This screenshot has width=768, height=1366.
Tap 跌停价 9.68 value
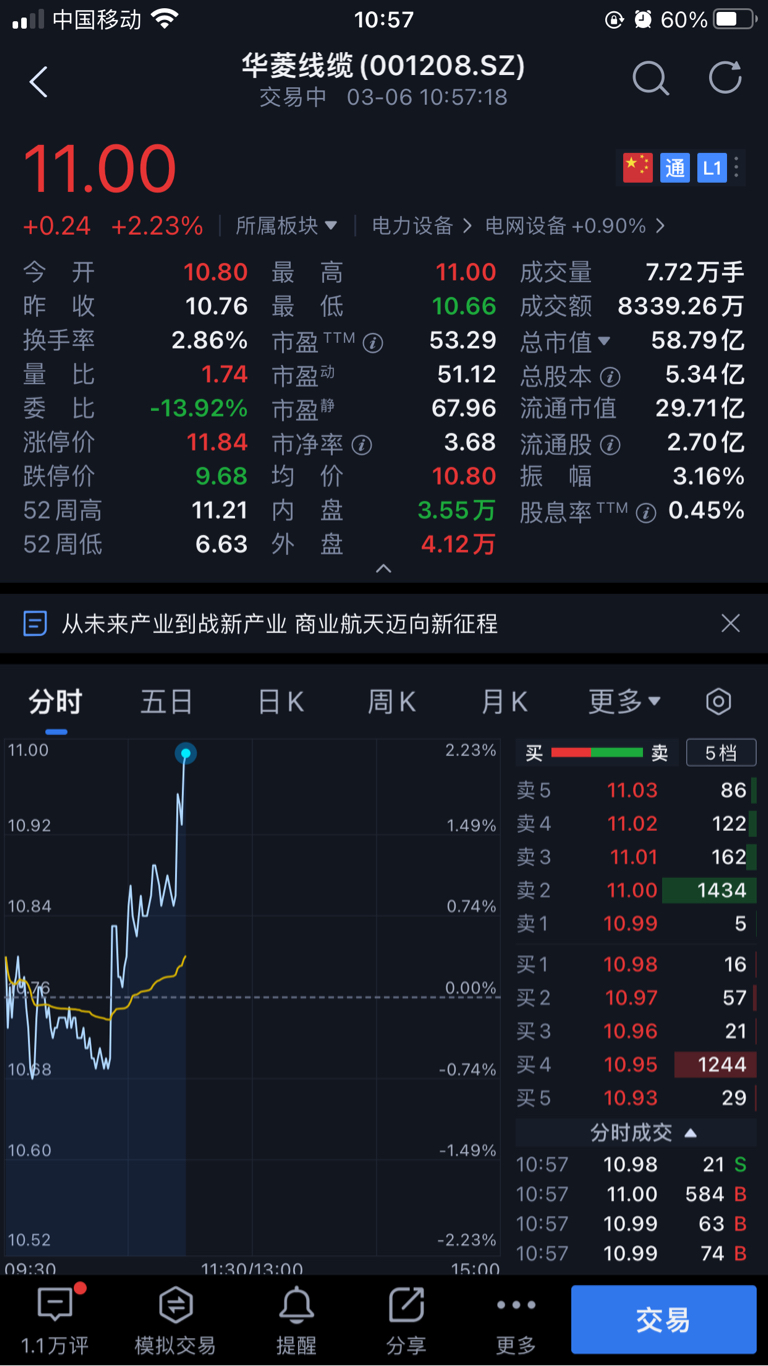221,476
